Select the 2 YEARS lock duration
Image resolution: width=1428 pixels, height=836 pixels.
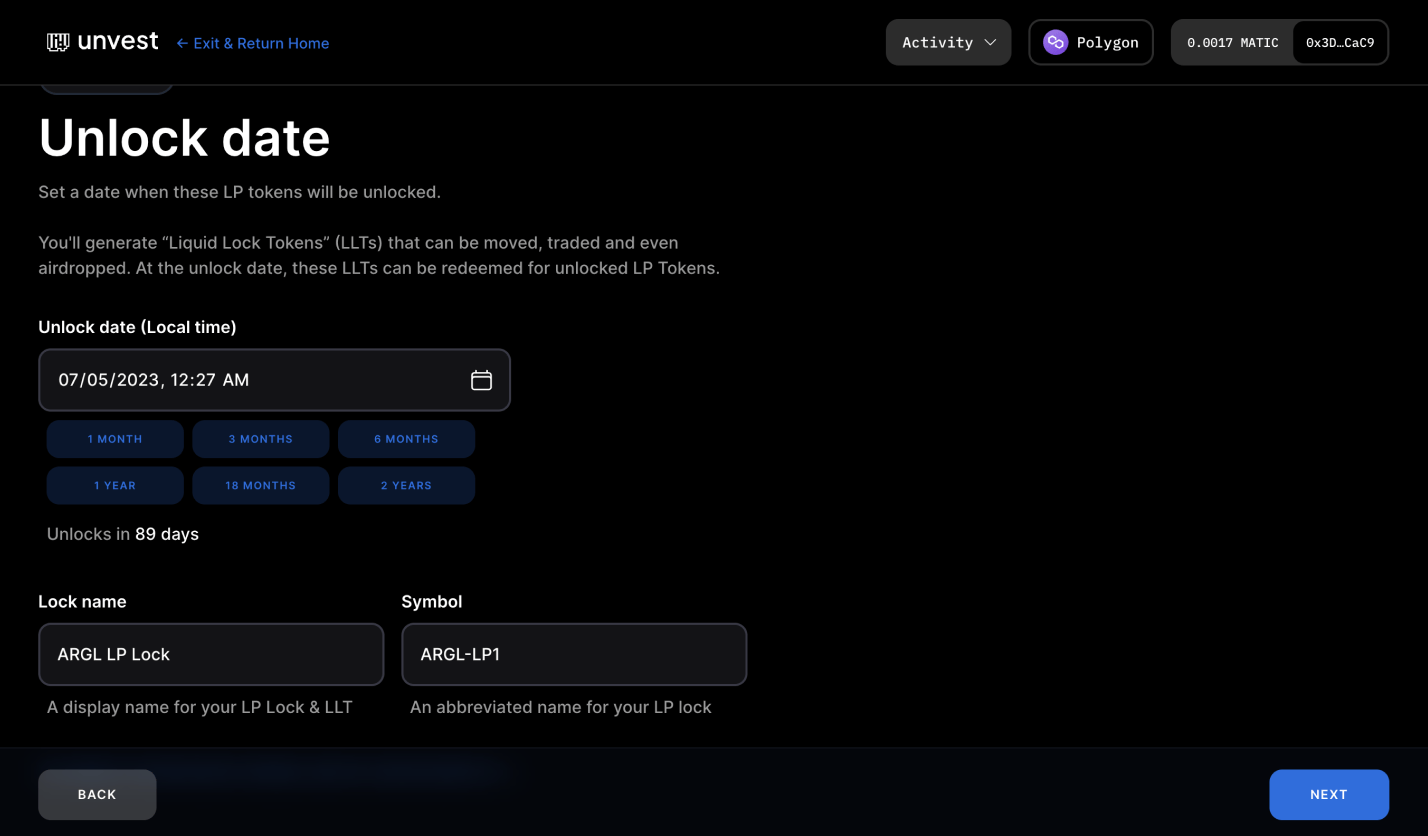[406, 485]
